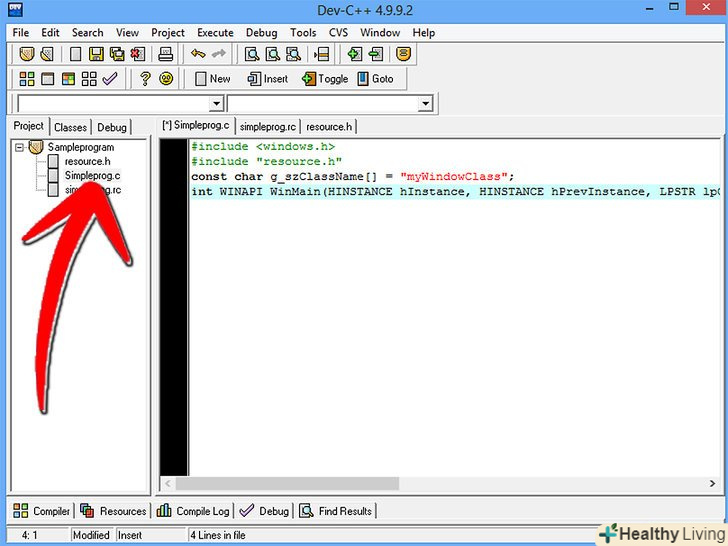Open the Project menu
This screenshot has height=546, width=728.
168,32
